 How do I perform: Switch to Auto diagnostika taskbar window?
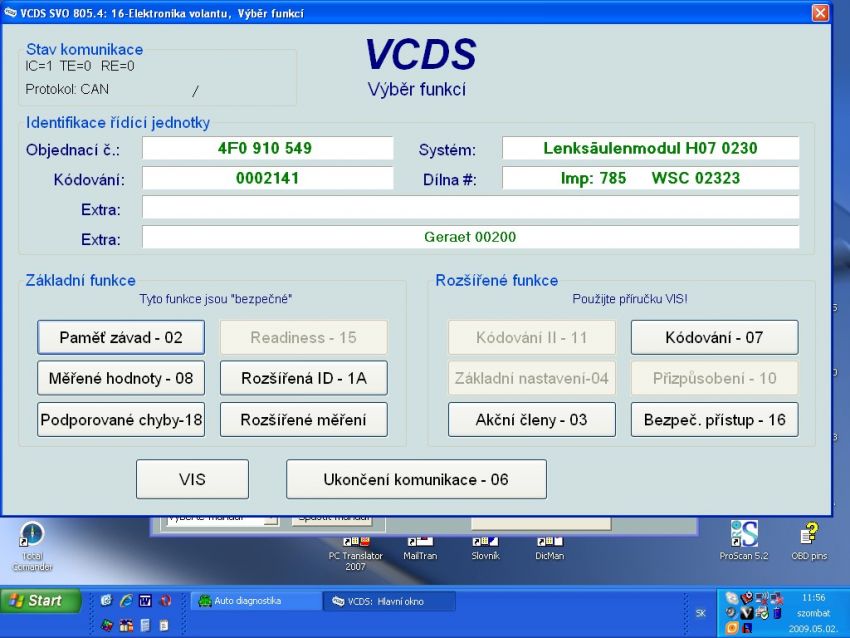pyautogui.click(x=254, y=601)
